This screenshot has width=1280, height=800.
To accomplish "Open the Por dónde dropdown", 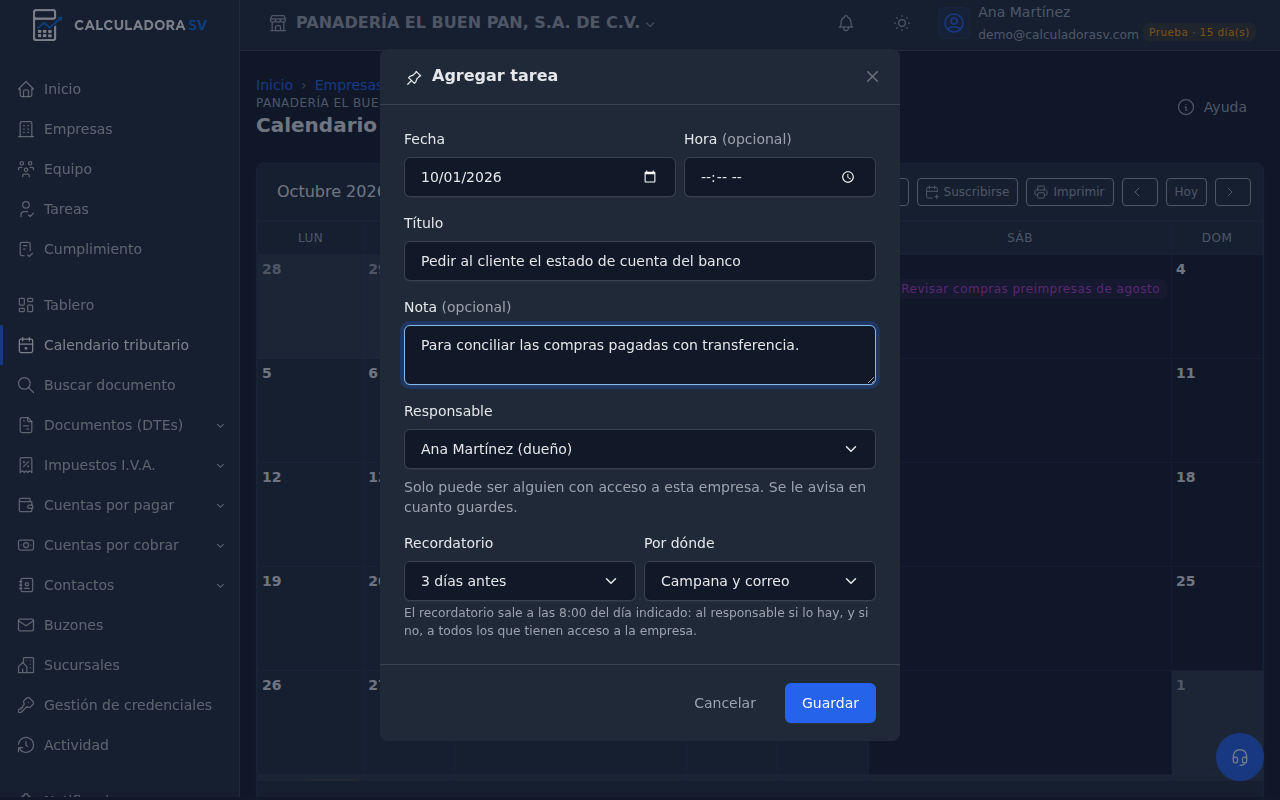I will click(x=760, y=581).
